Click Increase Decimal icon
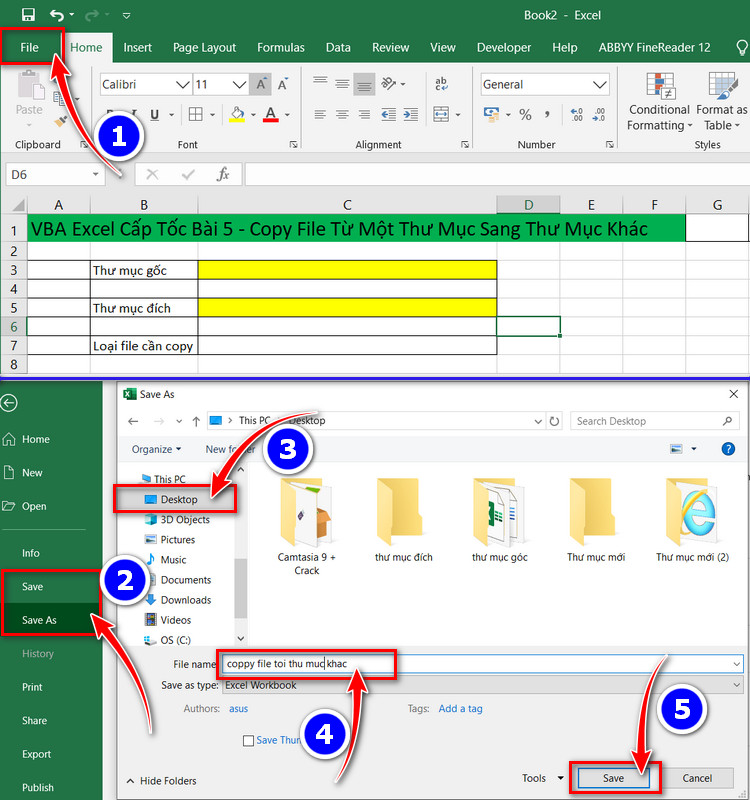 tap(577, 114)
